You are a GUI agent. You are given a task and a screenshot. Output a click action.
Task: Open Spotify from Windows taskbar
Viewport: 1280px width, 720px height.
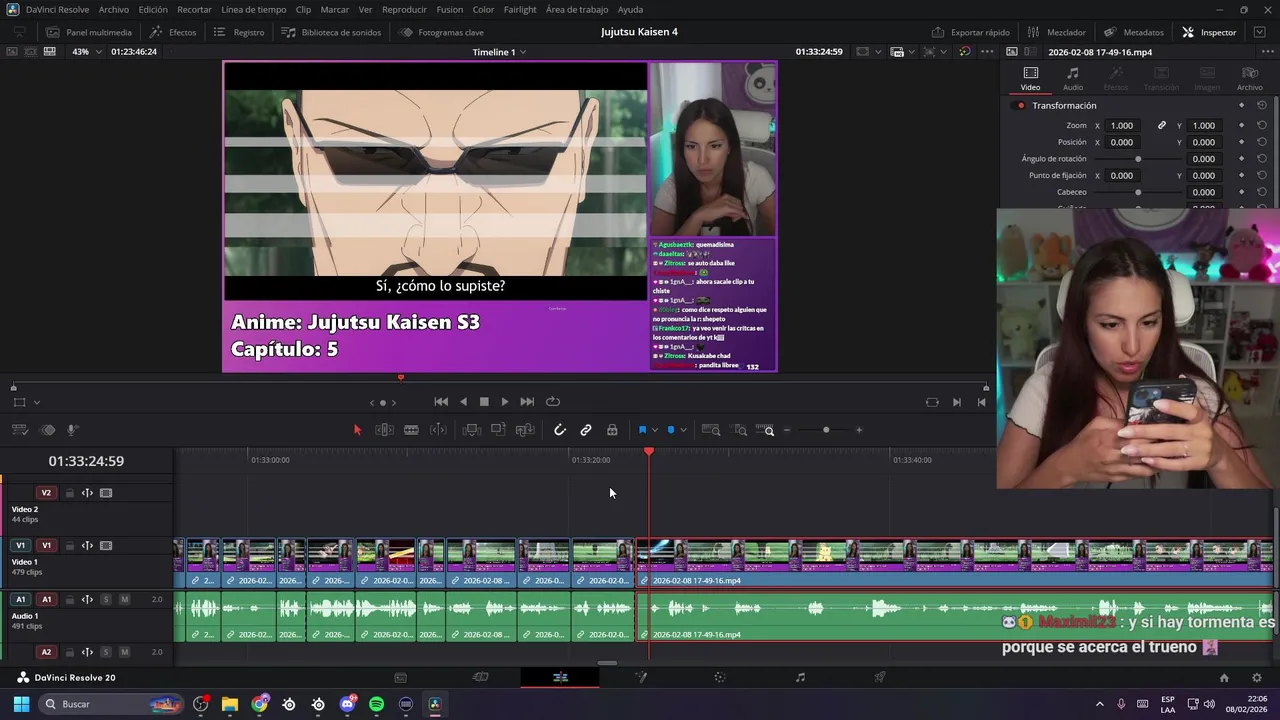click(x=376, y=704)
